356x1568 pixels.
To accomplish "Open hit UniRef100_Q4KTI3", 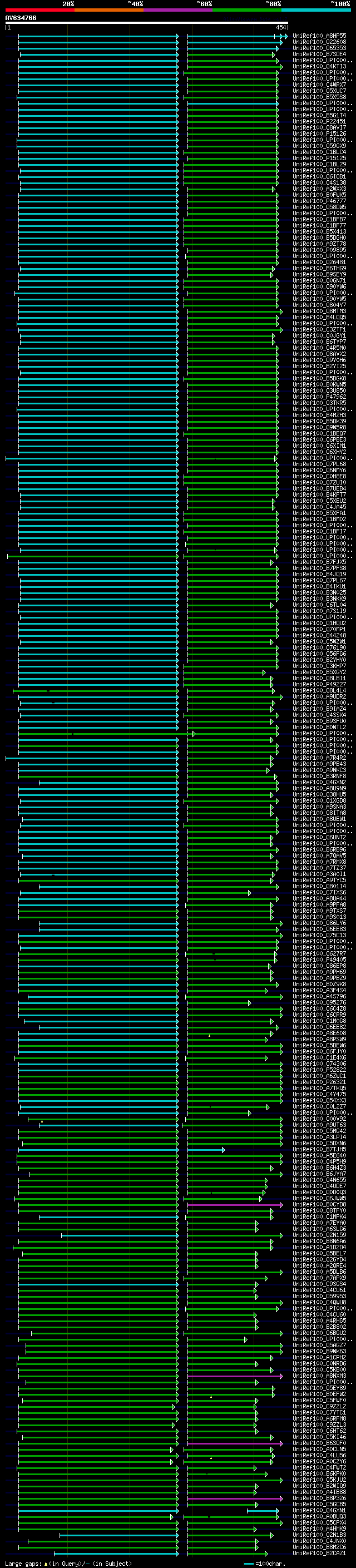I will pos(319,66).
